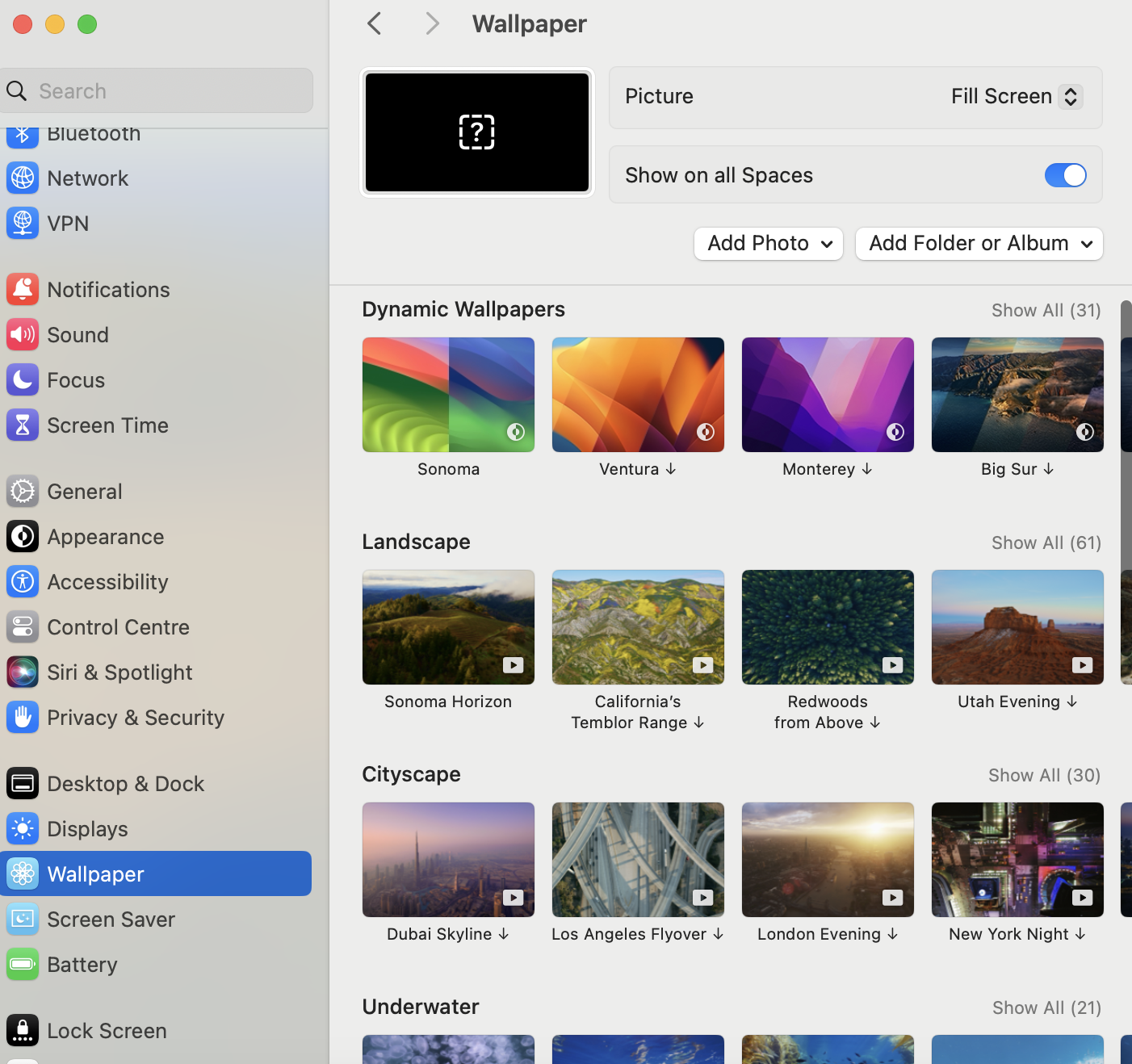1132x1064 pixels.
Task: Show all 31 Dynamic Wallpapers
Action: [x=1046, y=311]
